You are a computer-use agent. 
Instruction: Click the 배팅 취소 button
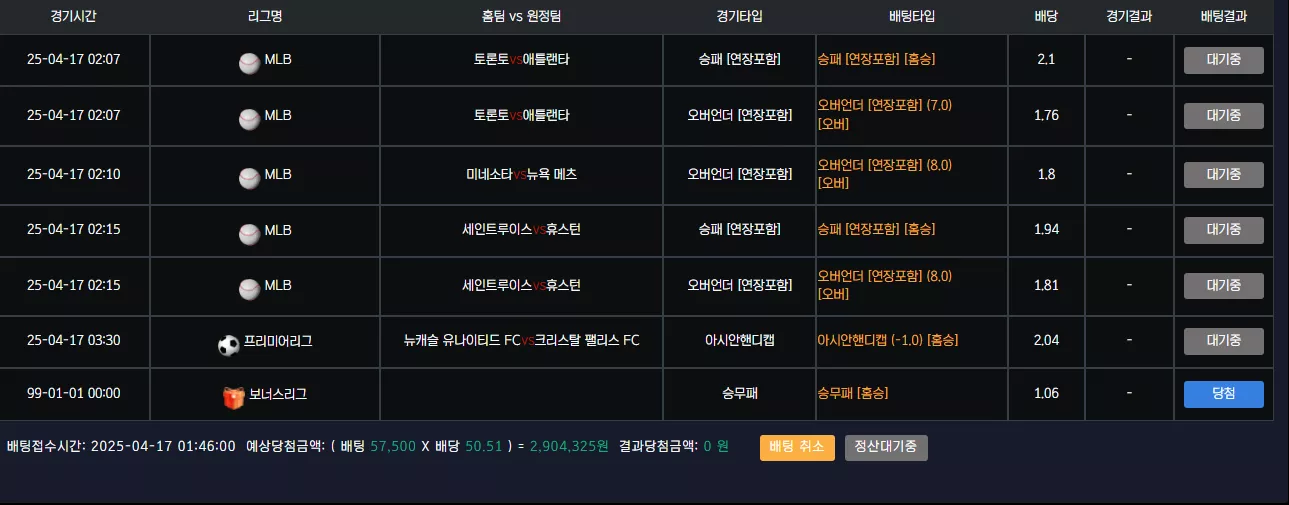(x=797, y=447)
